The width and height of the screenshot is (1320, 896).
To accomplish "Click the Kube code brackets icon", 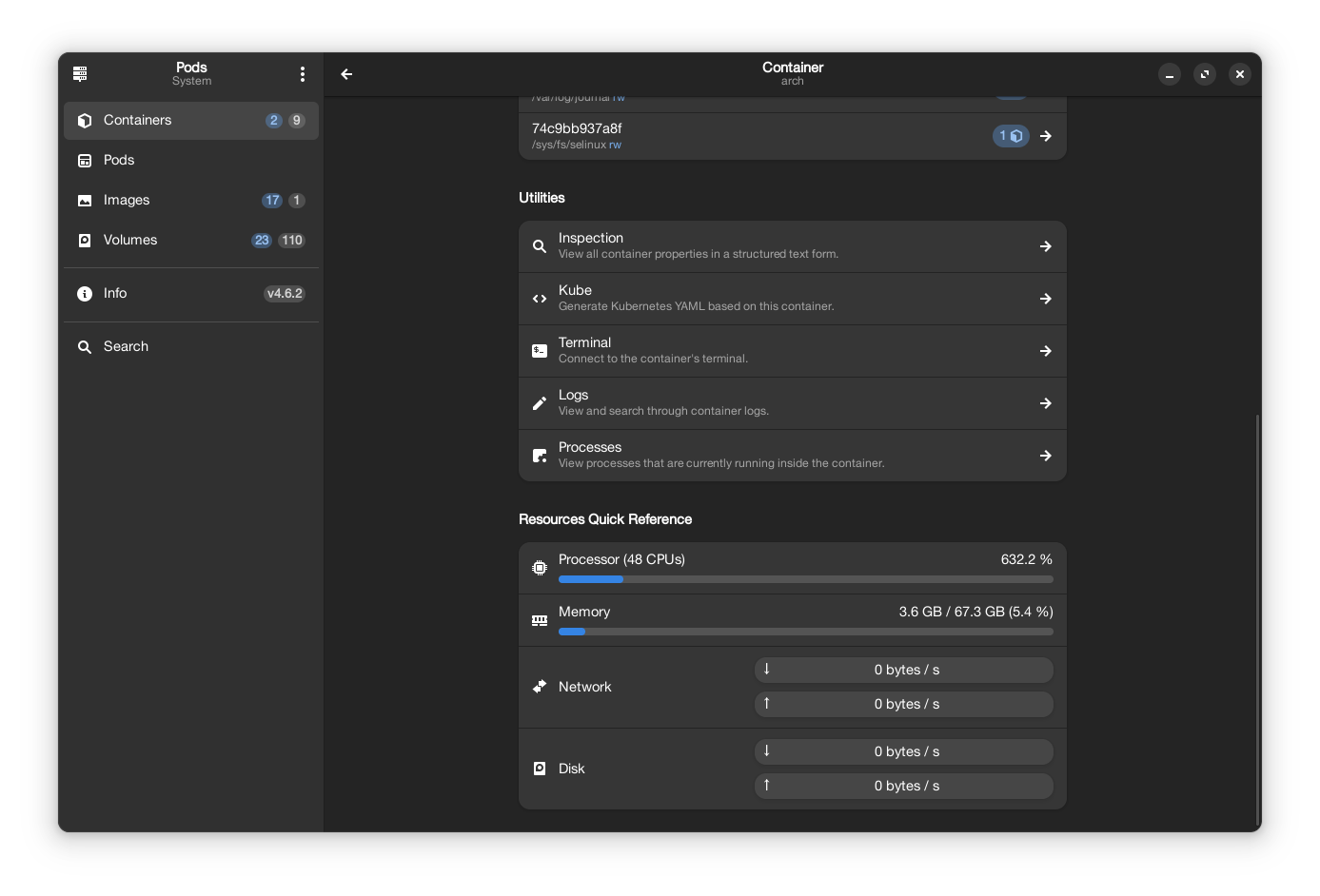I will pos(540,299).
